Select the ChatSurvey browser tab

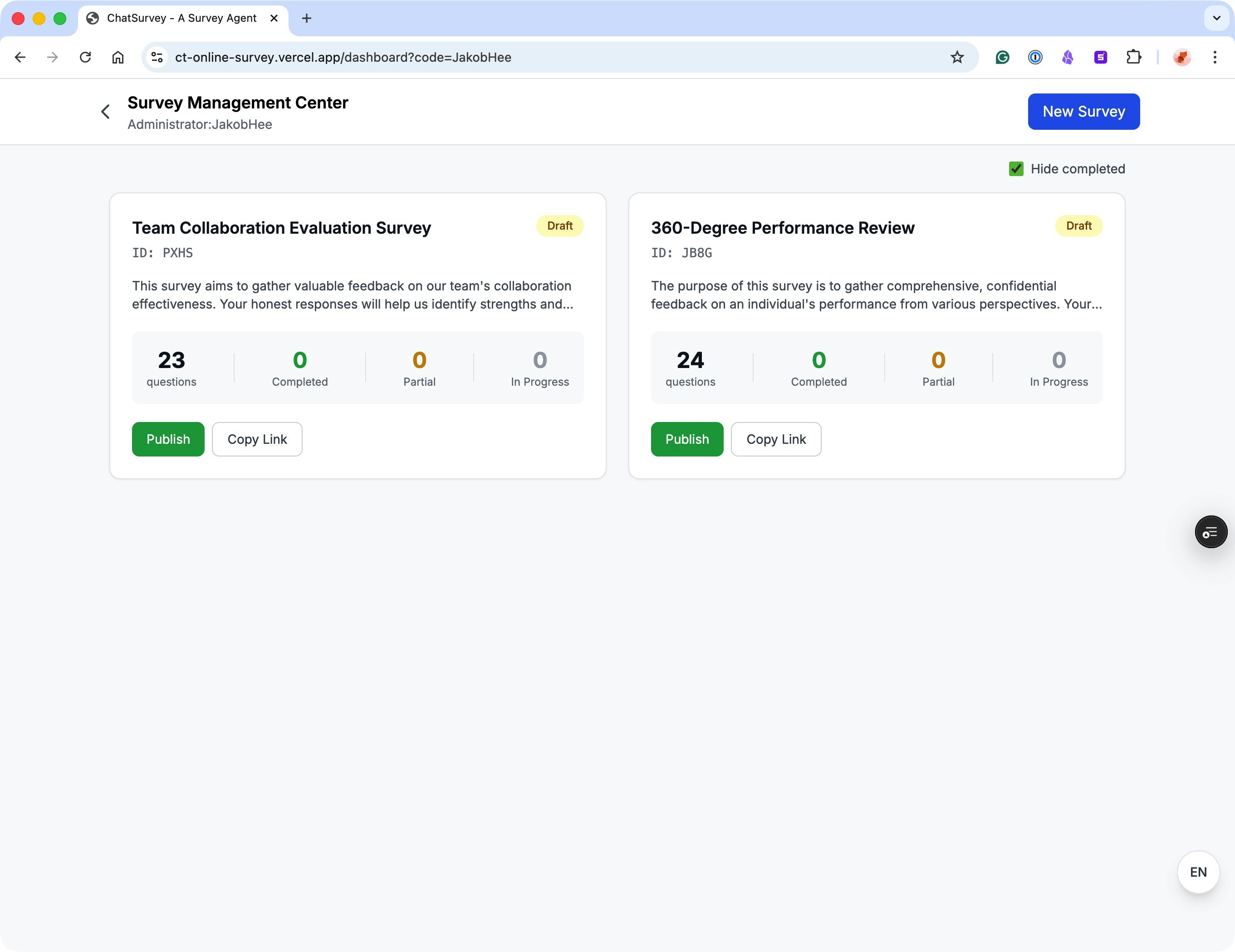click(181, 18)
